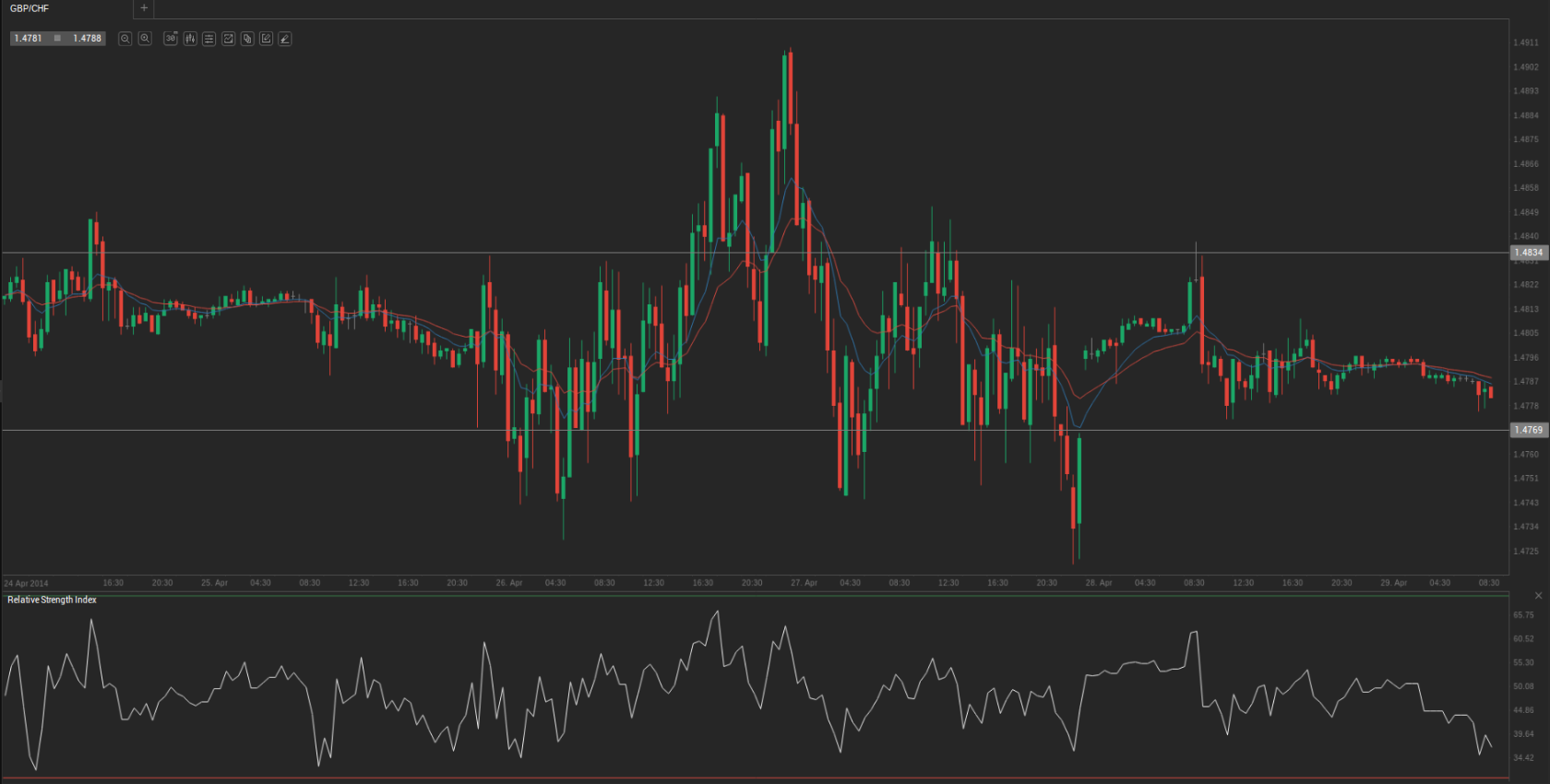Select the drawing edit pencil tool
The height and width of the screenshot is (784, 1550).
point(266,39)
